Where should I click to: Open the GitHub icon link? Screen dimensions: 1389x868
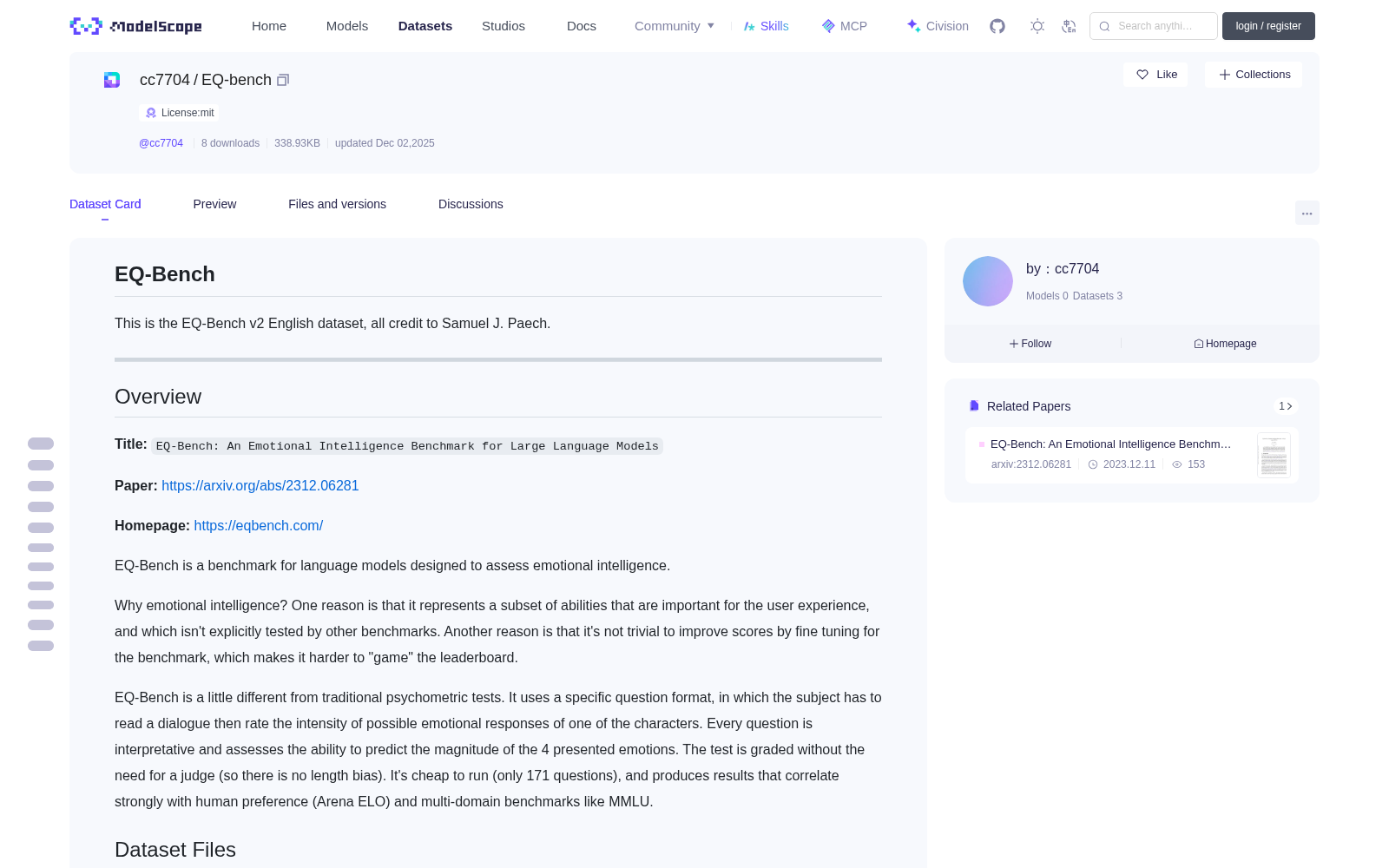[x=997, y=26]
